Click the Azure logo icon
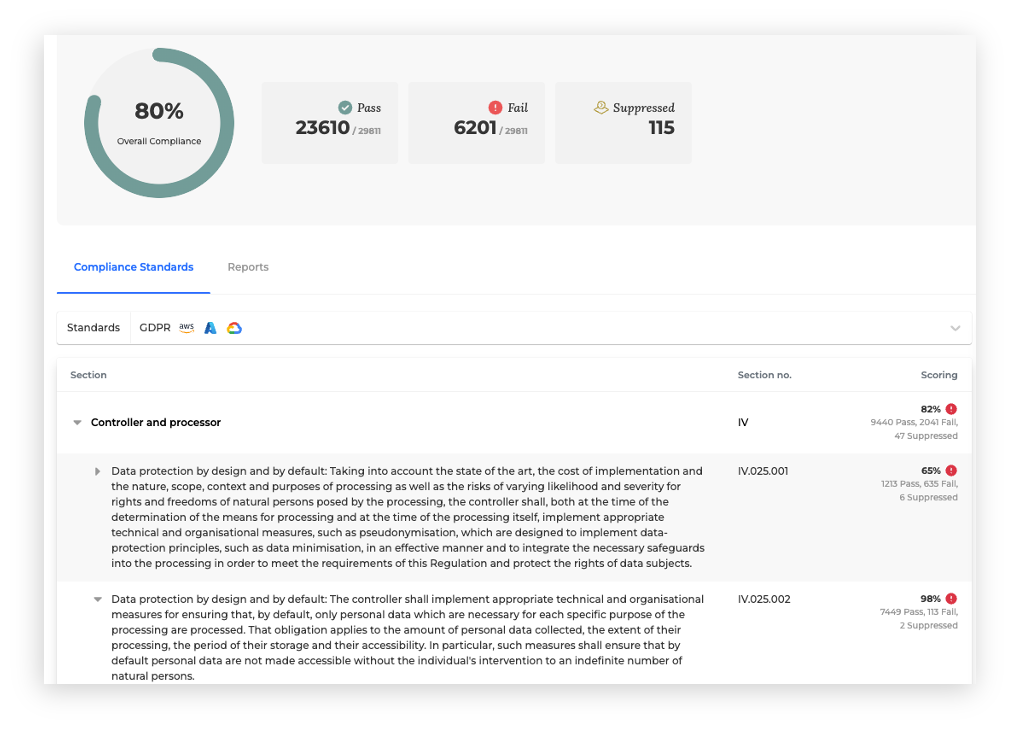This screenshot has width=1014, height=730. [210, 328]
